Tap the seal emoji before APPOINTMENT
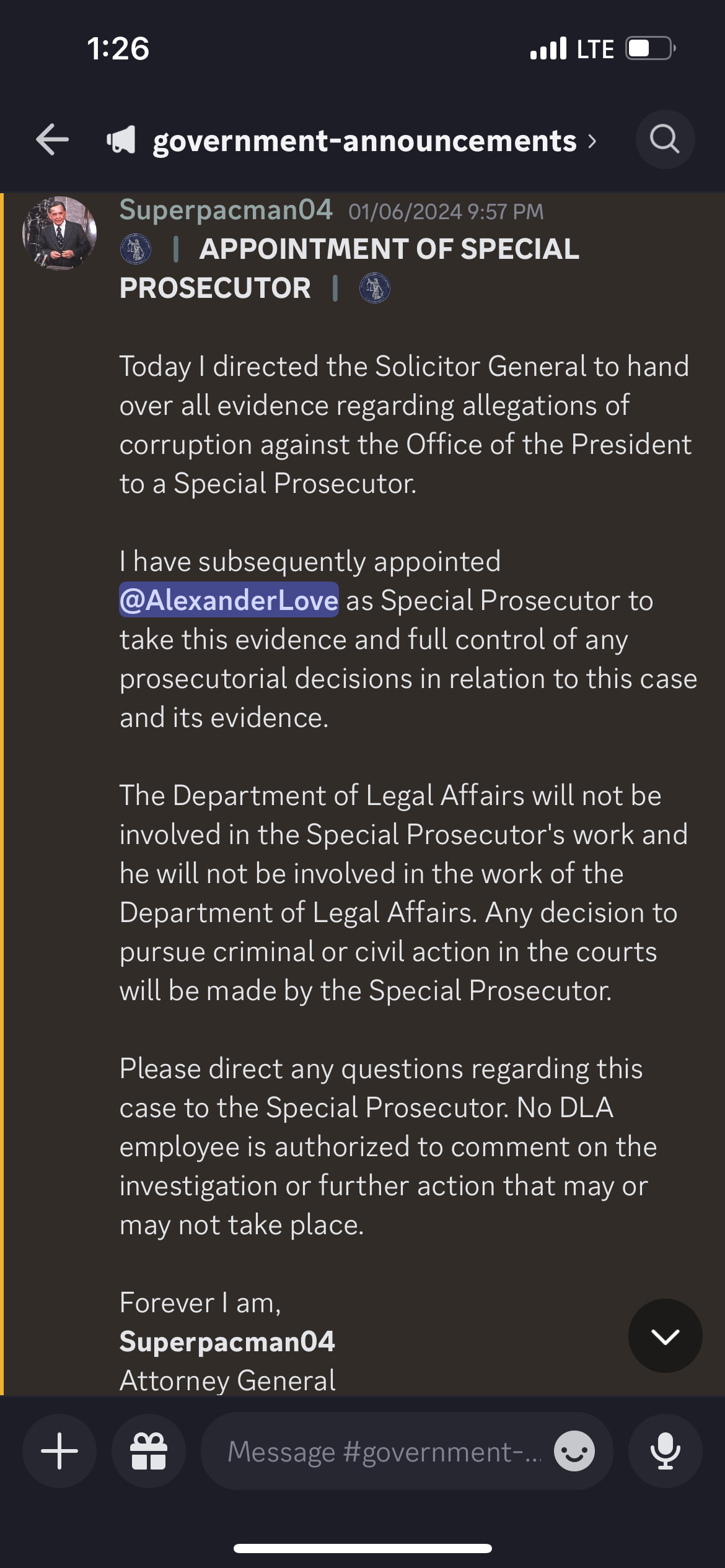The height and width of the screenshot is (1568, 725). pos(135,249)
